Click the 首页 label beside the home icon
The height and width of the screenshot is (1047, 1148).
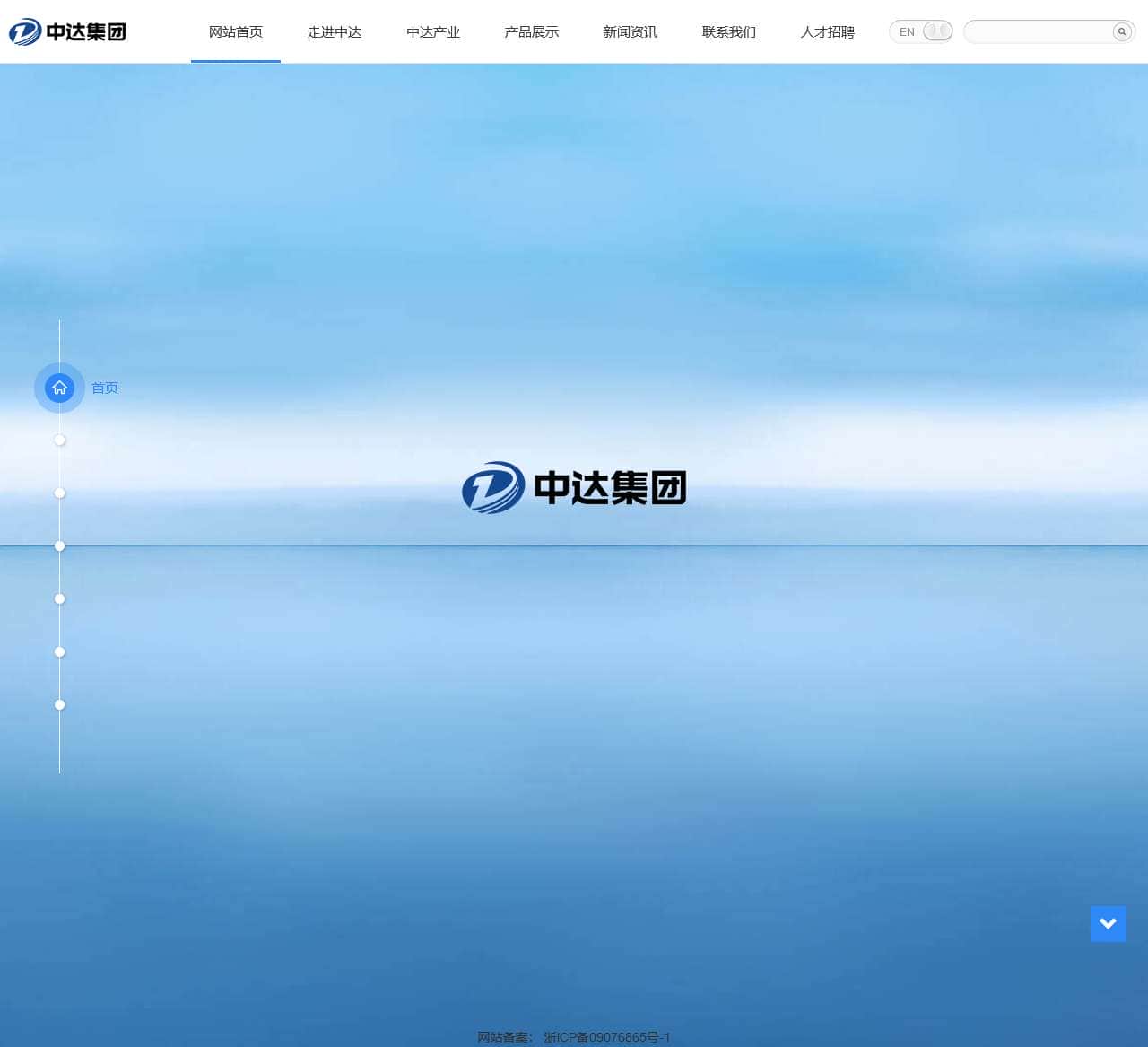pos(104,388)
